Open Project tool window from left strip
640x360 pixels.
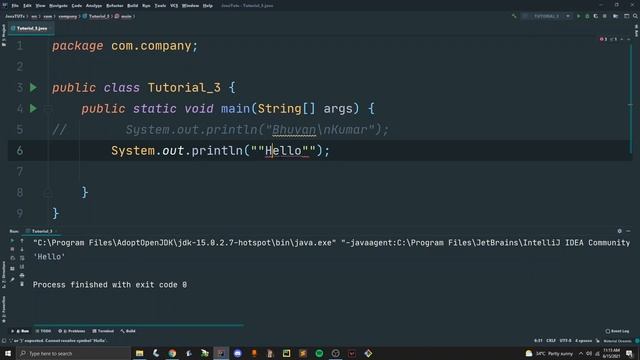4,35
